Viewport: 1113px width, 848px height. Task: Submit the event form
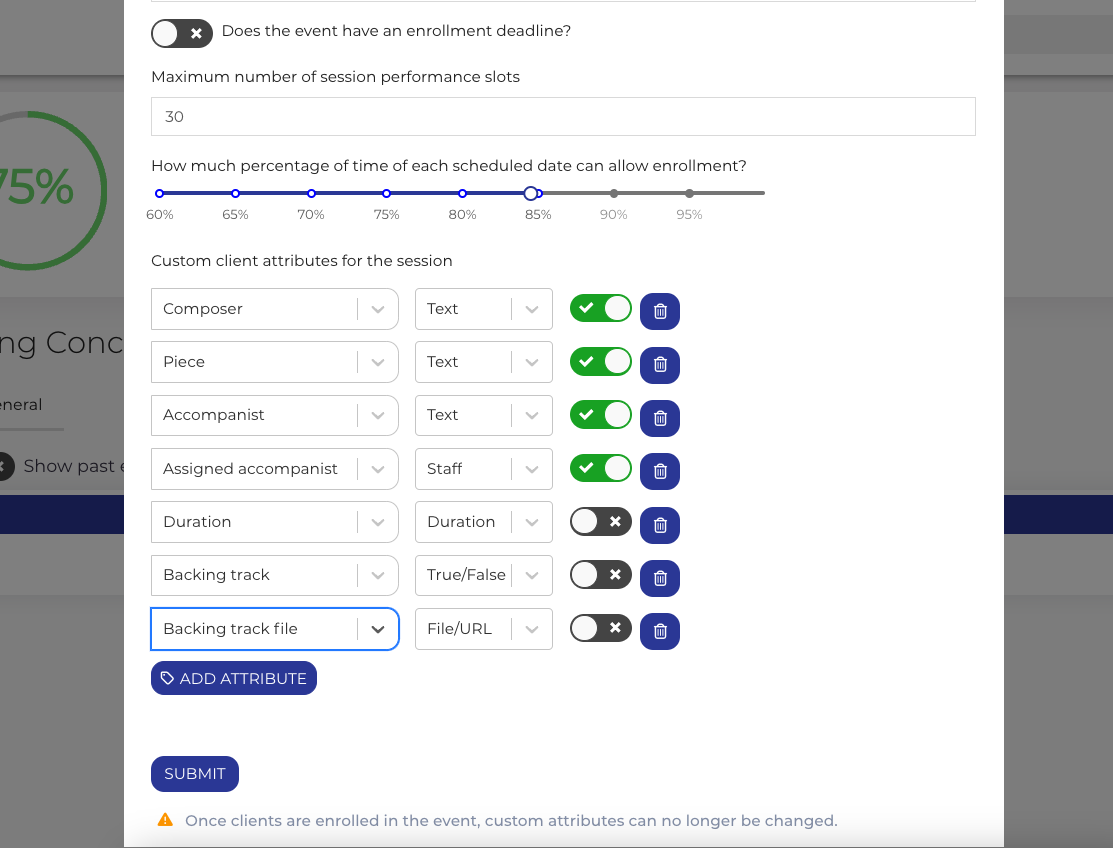[x=195, y=774]
